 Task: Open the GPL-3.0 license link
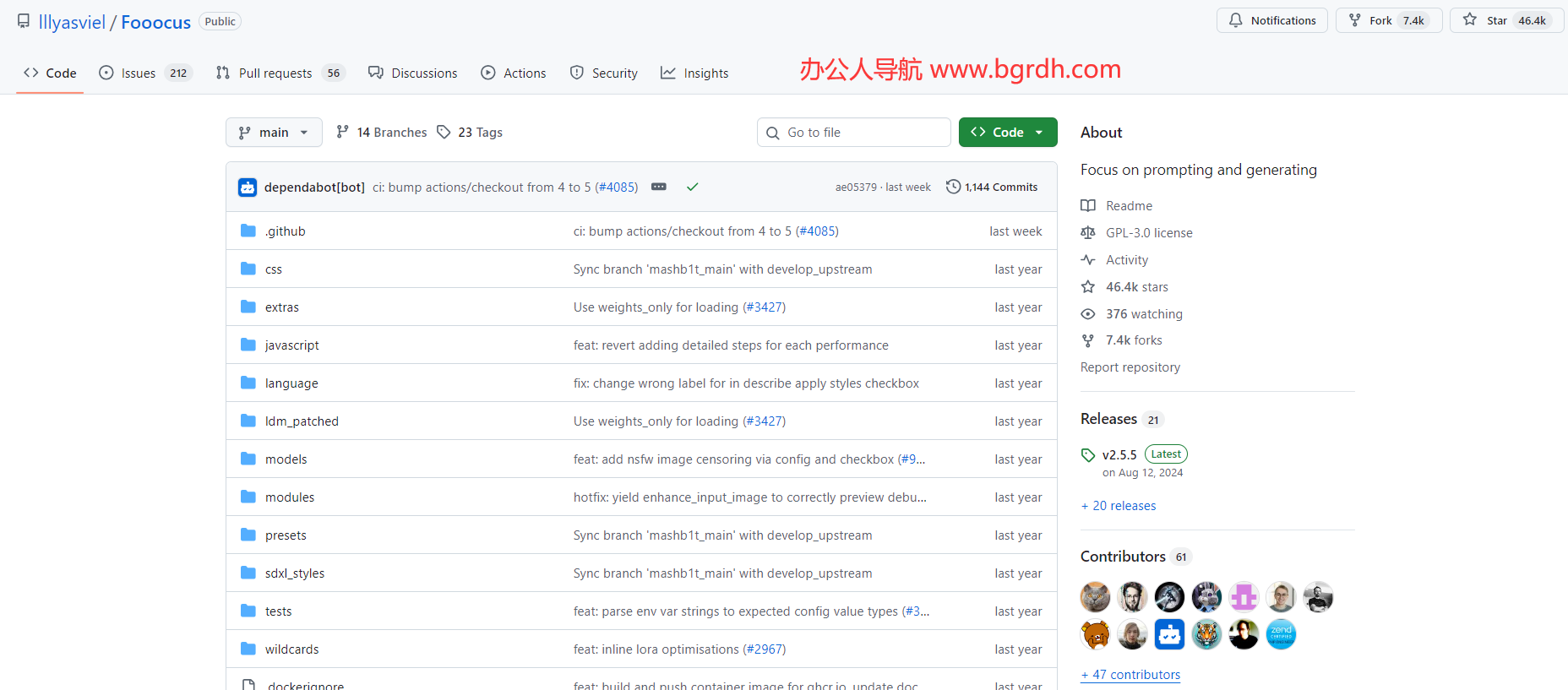(1149, 233)
